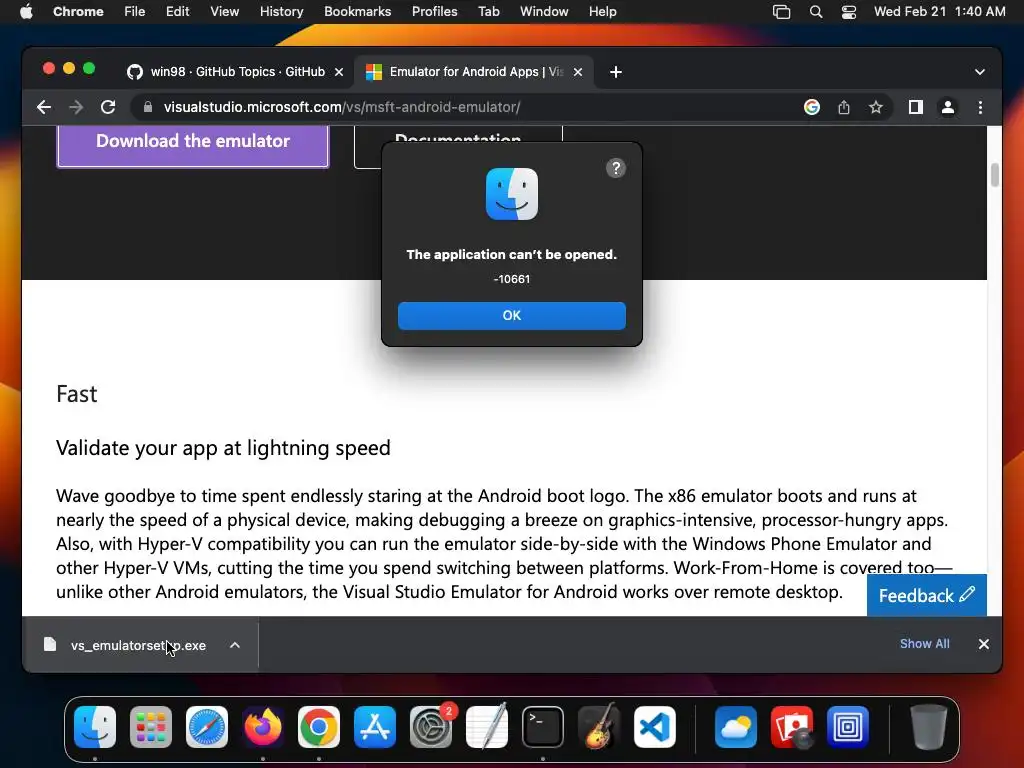The height and width of the screenshot is (768, 1024).
Task: Bookmark this page with the star
Action: point(876,107)
